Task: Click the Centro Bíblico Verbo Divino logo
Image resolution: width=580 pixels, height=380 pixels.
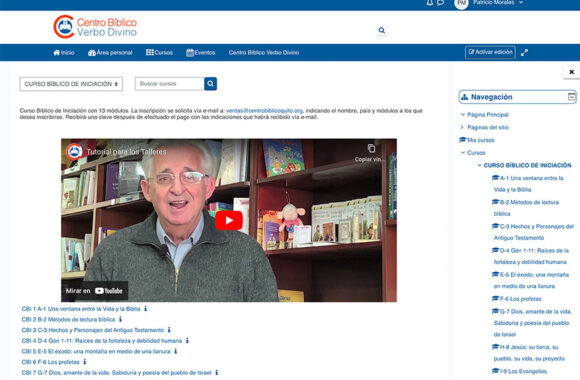Action: click(x=95, y=27)
